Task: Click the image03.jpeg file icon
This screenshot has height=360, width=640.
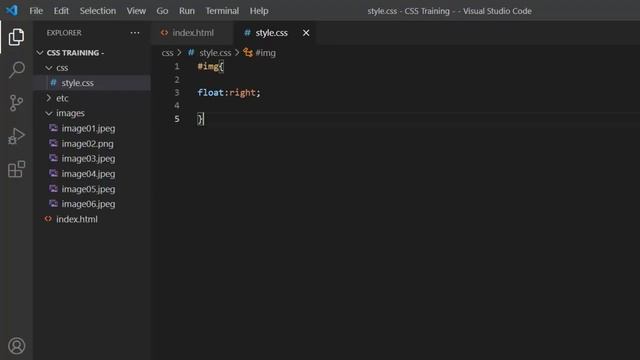Action: point(53,158)
